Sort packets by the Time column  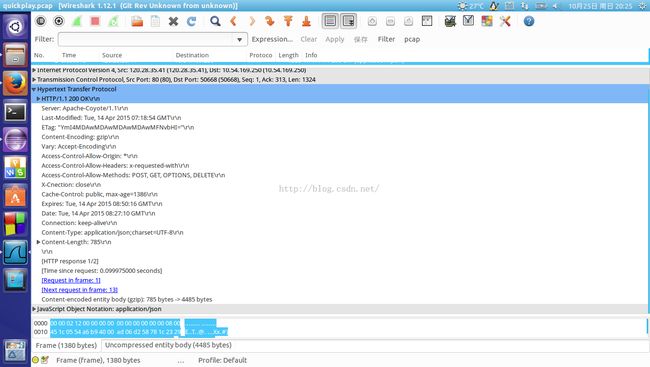(x=69, y=55)
